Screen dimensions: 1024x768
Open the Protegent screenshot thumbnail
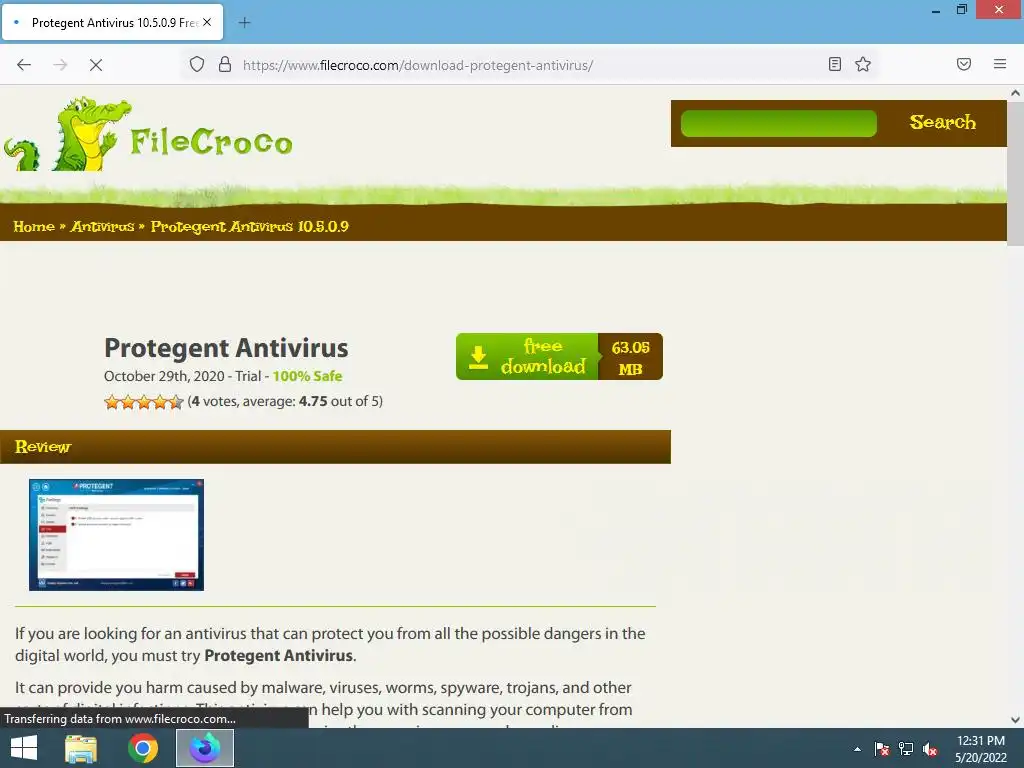[x=116, y=535]
